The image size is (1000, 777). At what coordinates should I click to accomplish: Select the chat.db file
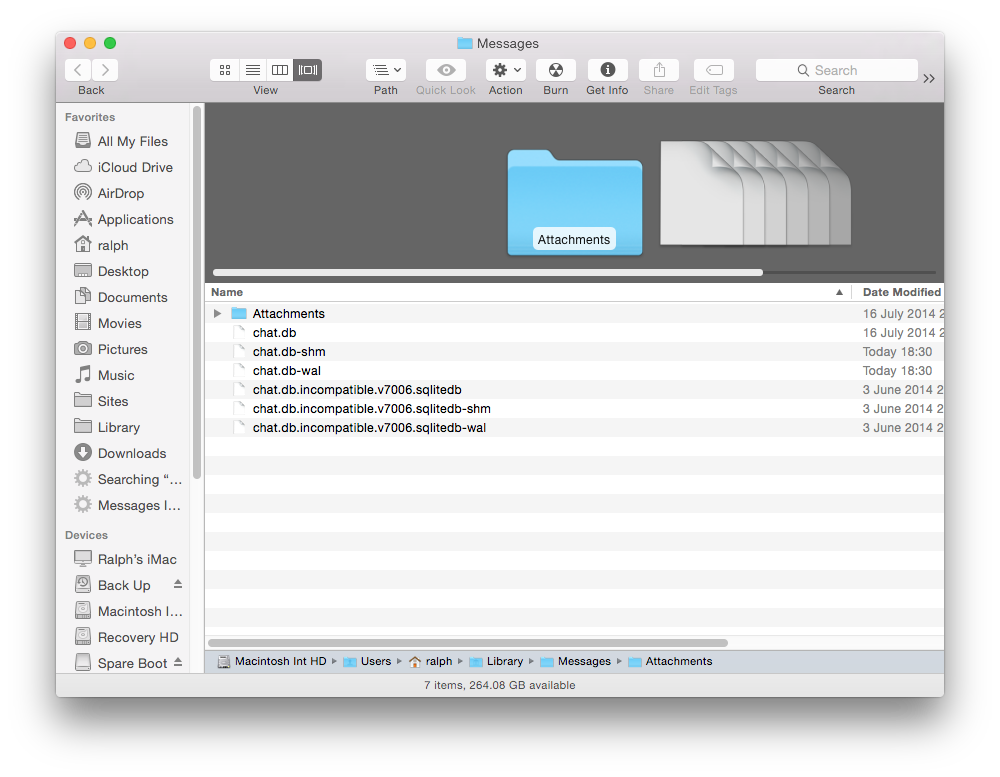coord(574,332)
